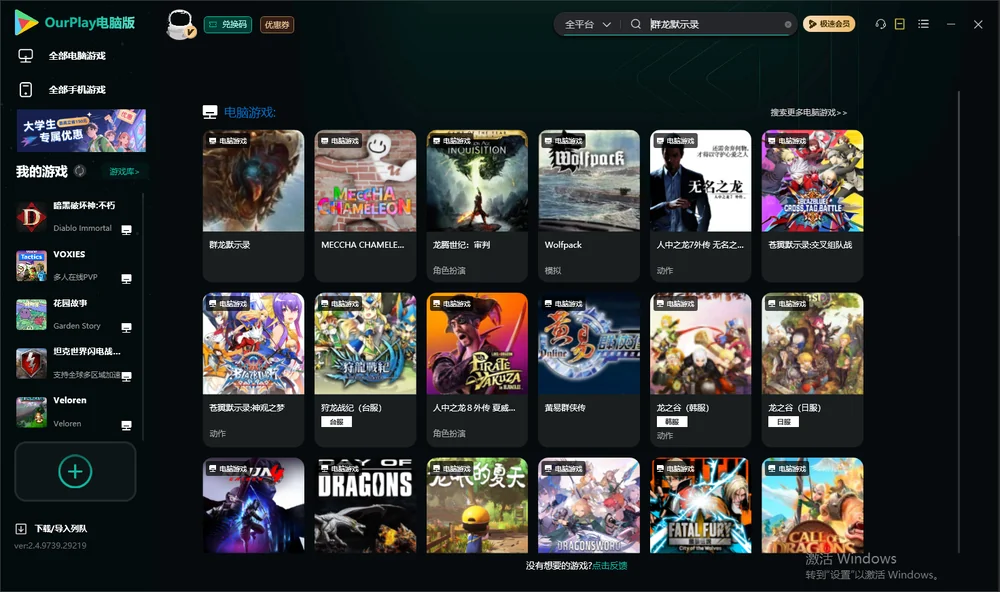Open the 龙之谷（韩服）game card
Image resolution: width=1000 pixels, height=592 pixels.
[700, 369]
